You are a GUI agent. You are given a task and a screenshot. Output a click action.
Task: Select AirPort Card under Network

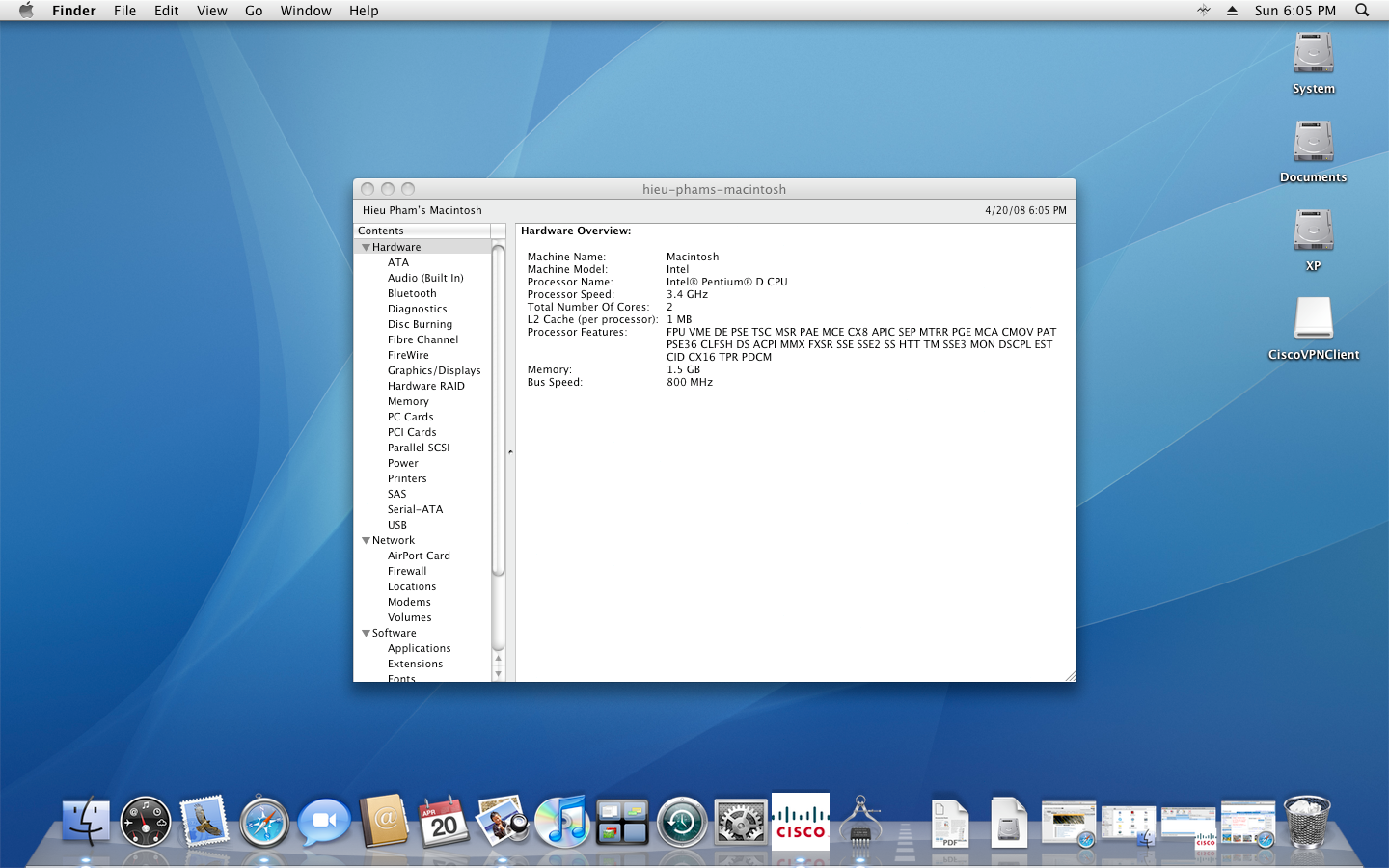coord(419,556)
